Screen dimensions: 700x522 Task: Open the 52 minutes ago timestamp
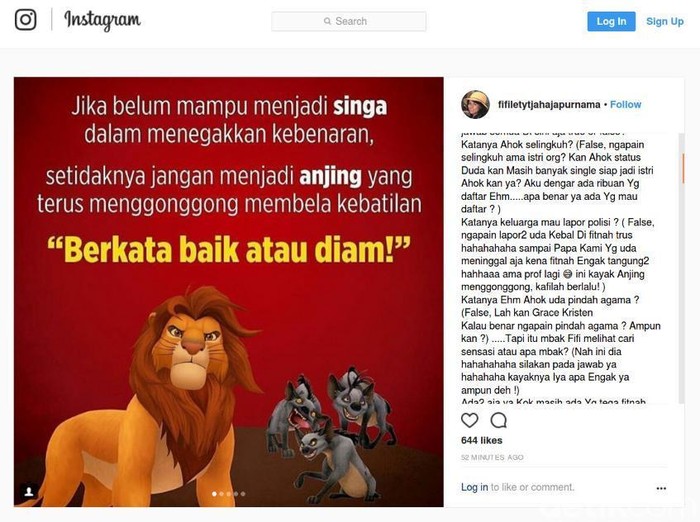click(492, 457)
